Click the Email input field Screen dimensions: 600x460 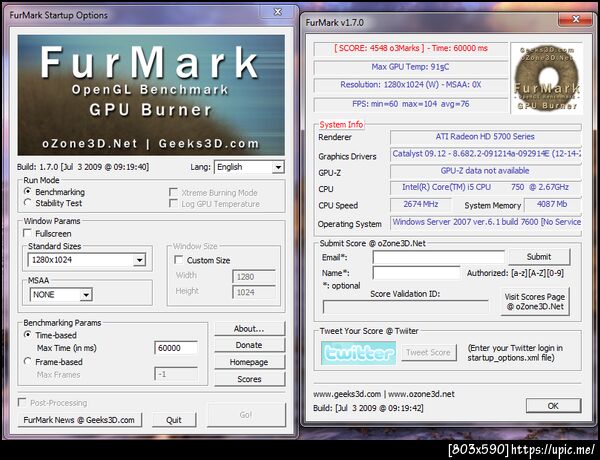click(439, 257)
